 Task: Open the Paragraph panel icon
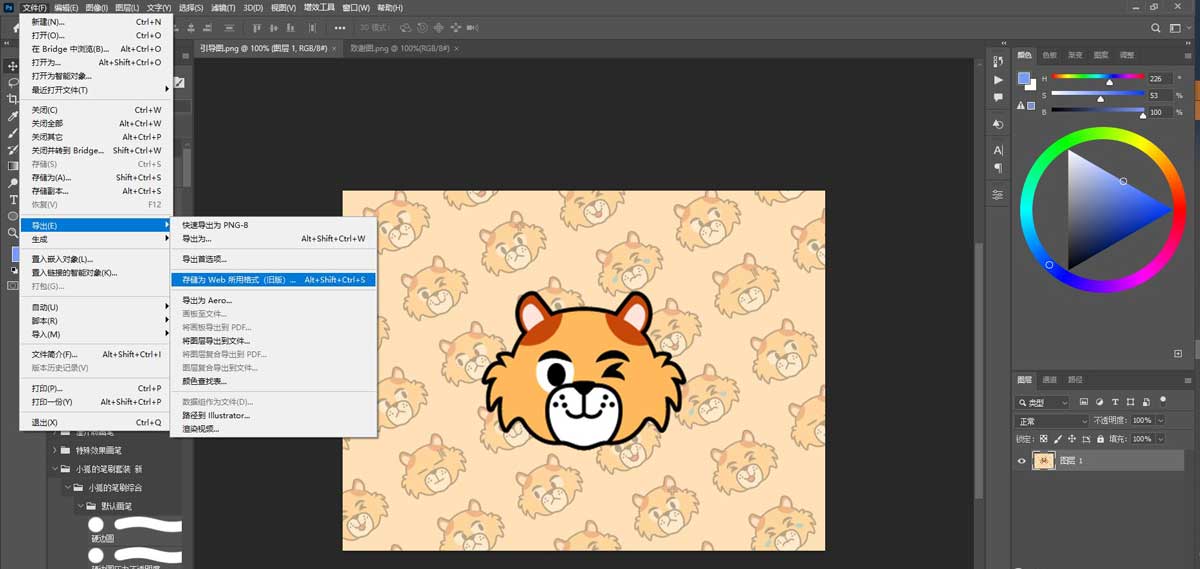tap(998, 168)
